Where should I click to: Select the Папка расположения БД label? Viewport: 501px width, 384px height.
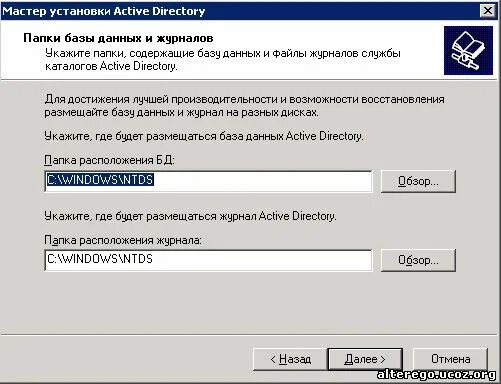[109, 160]
